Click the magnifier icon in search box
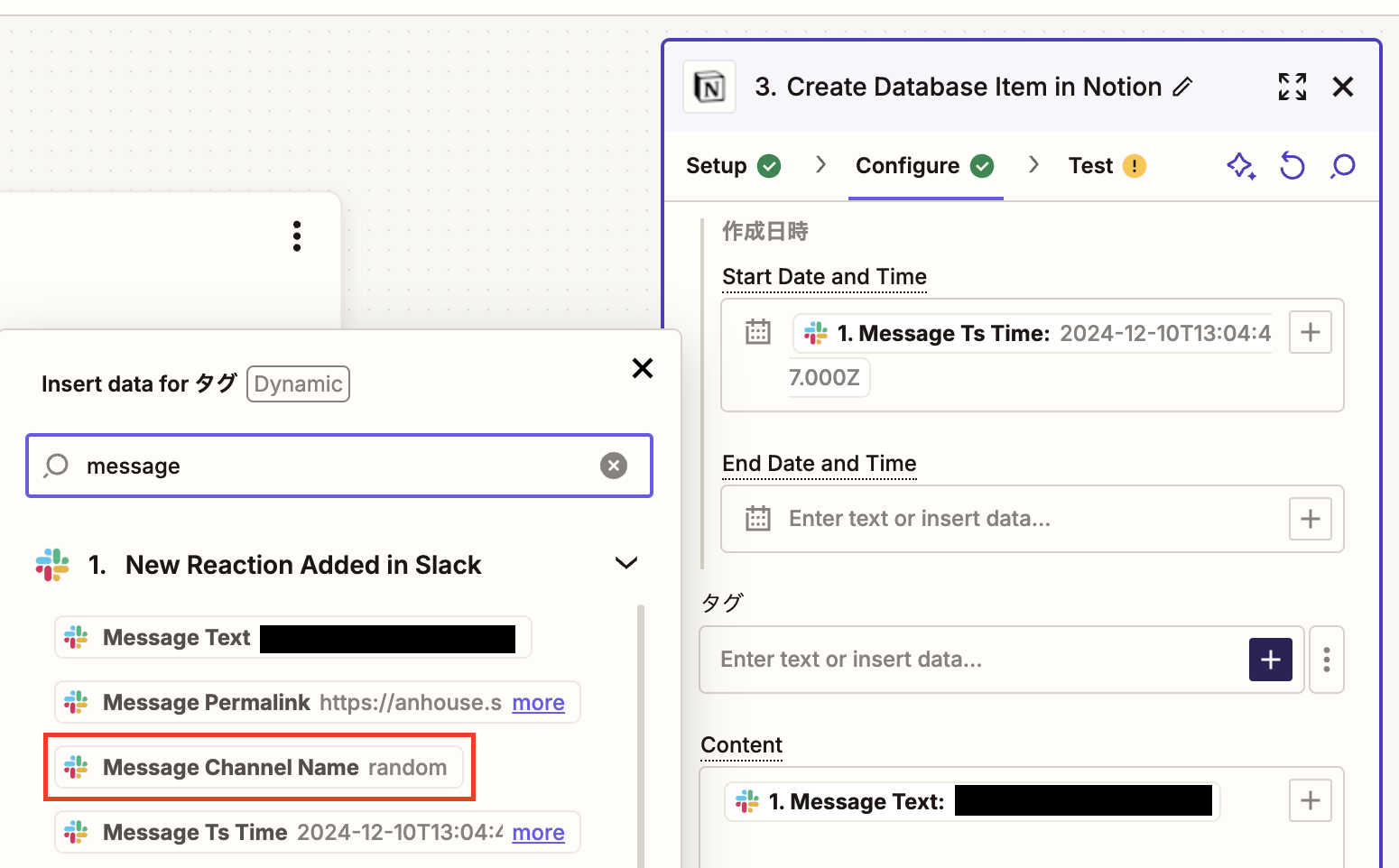Screen dimensions: 1399x868 tap(56, 466)
